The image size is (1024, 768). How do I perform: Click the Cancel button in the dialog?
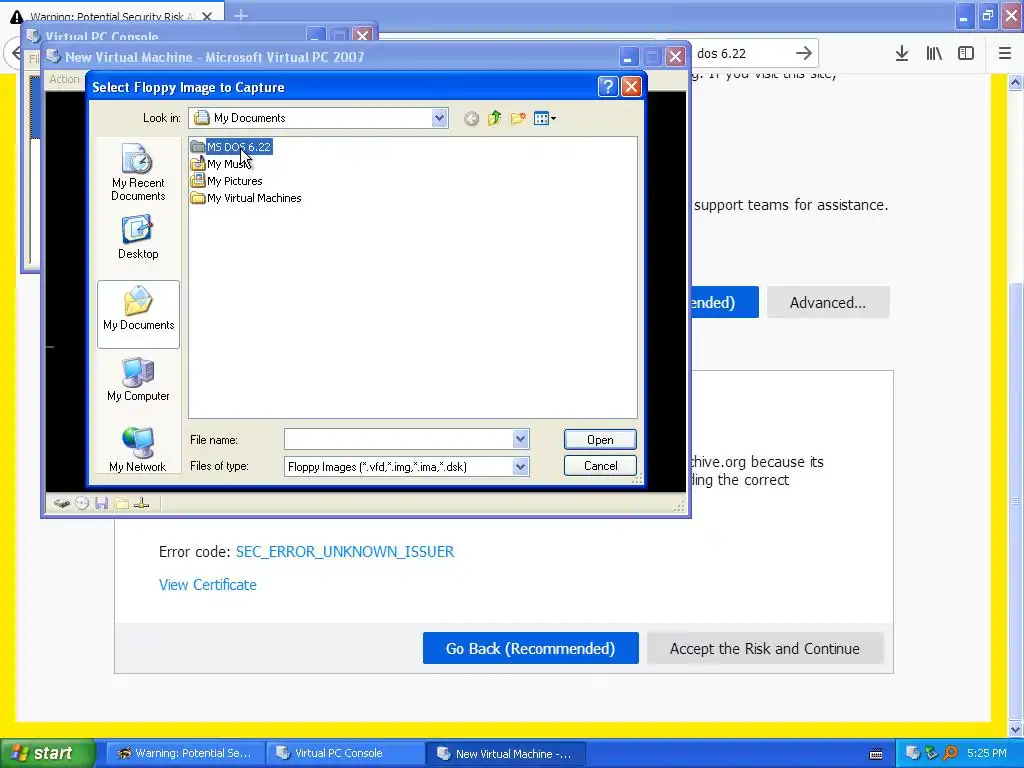(600, 466)
